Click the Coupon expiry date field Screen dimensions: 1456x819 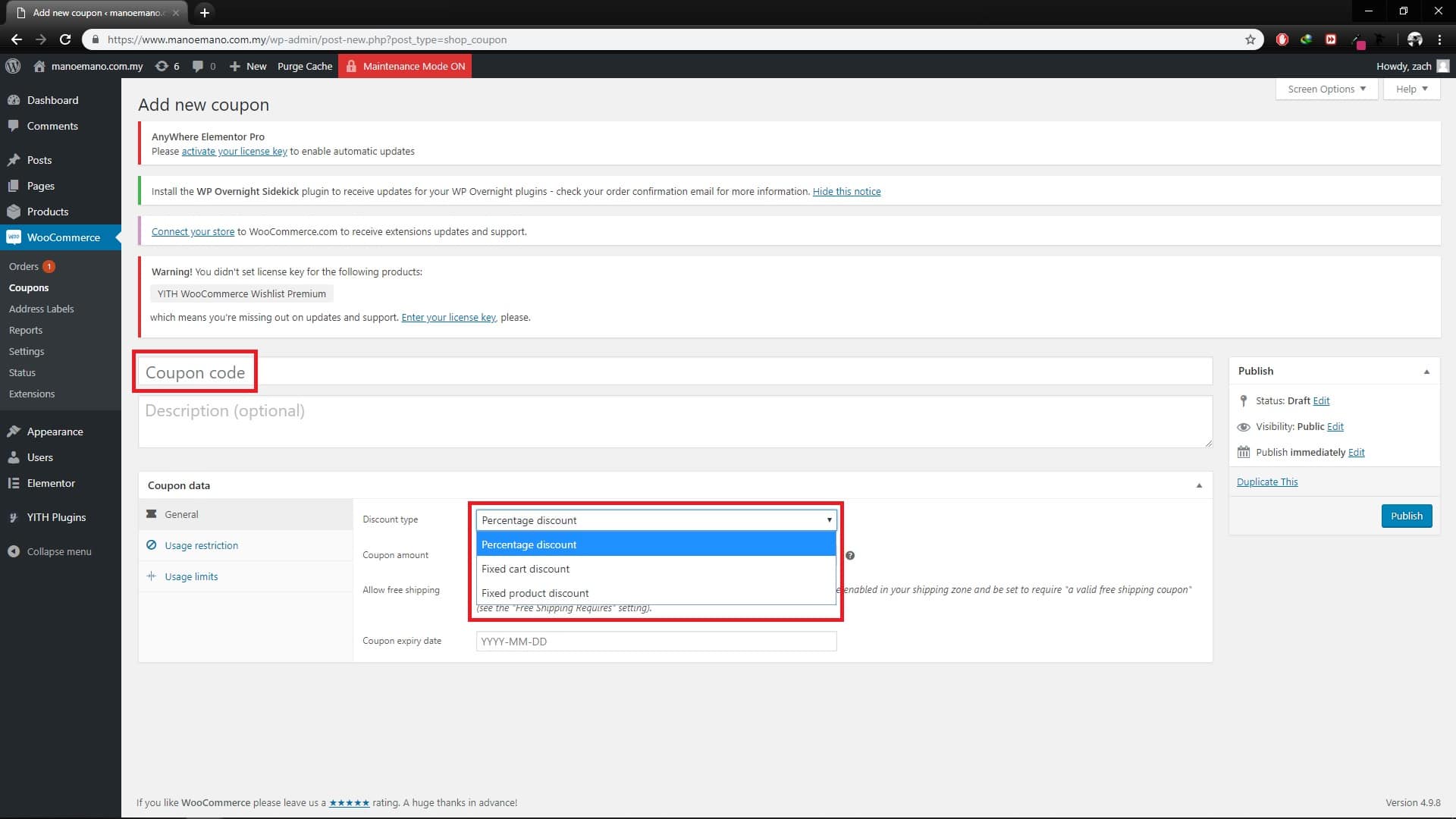click(656, 641)
